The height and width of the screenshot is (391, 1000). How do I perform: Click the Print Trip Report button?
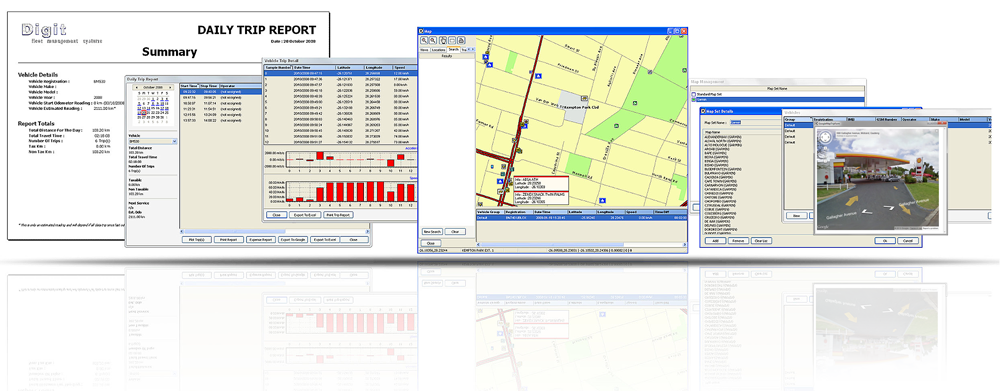point(338,215)
